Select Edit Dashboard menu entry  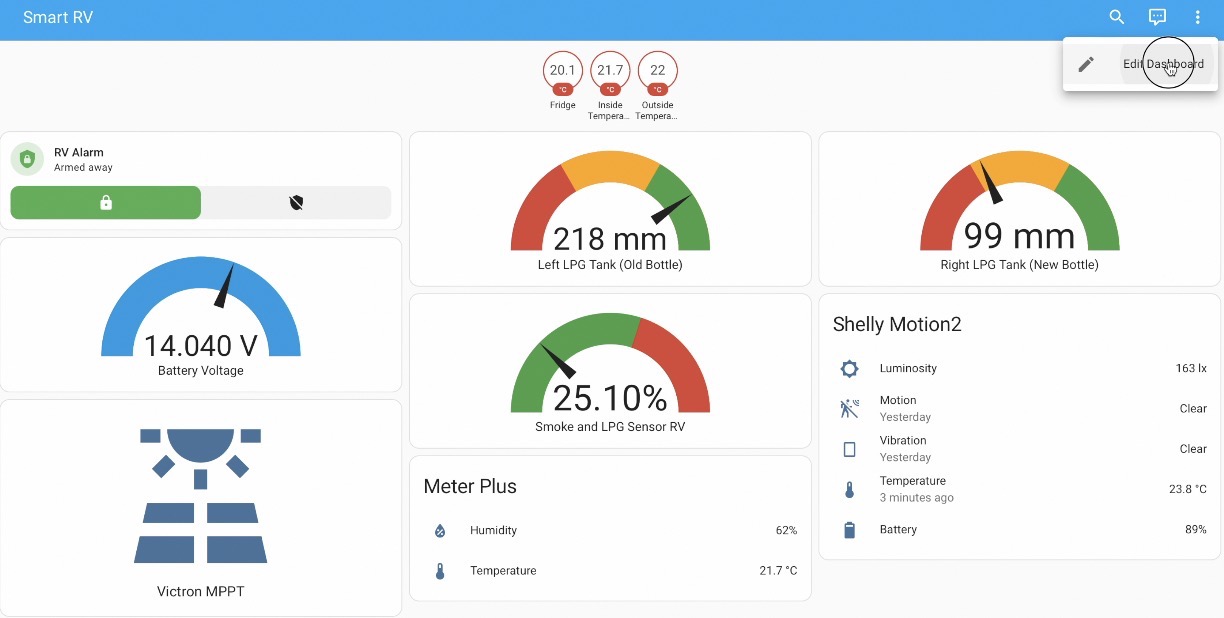coord(1141,64)
